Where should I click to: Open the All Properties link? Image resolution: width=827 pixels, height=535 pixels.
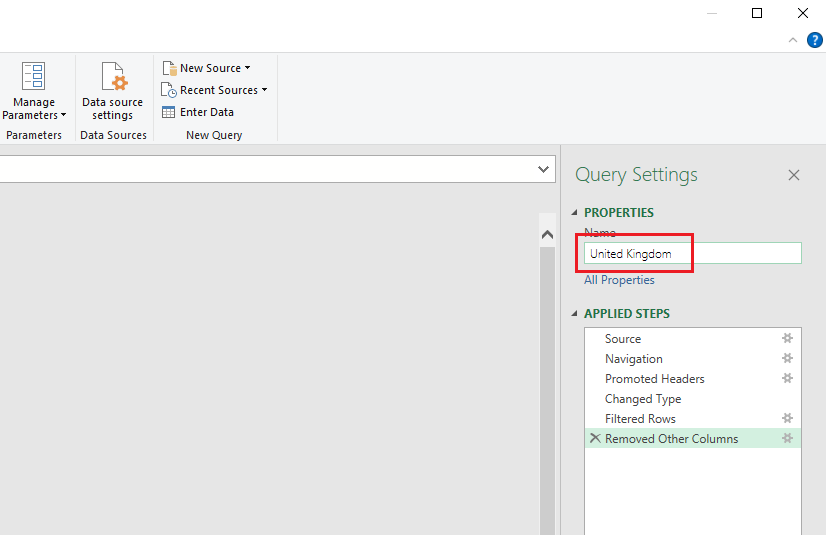click(x=619, y=280)
